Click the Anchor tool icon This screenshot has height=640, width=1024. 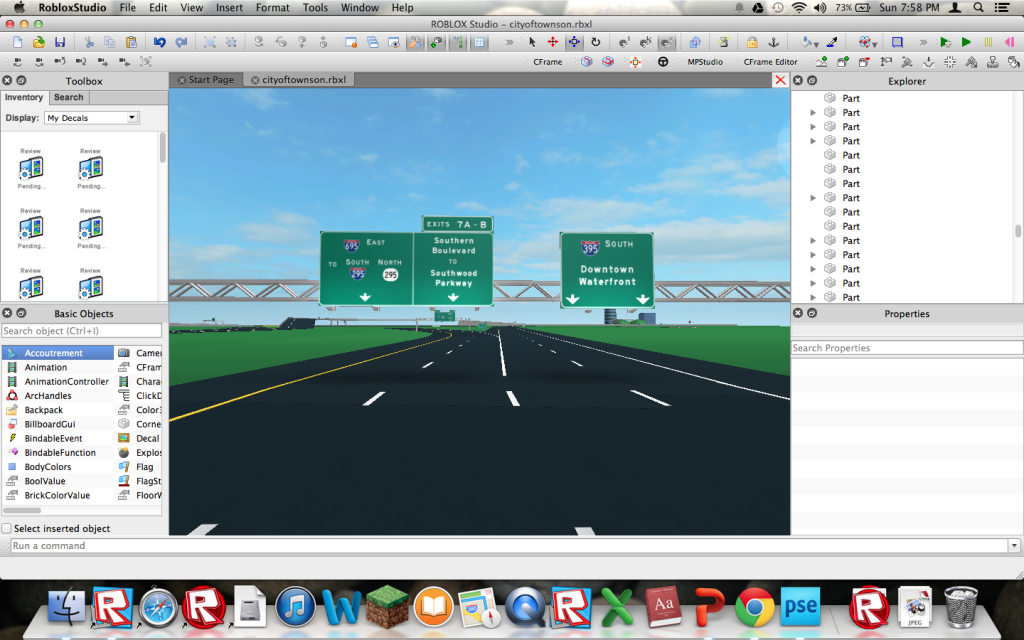click(x=773, y=42)
